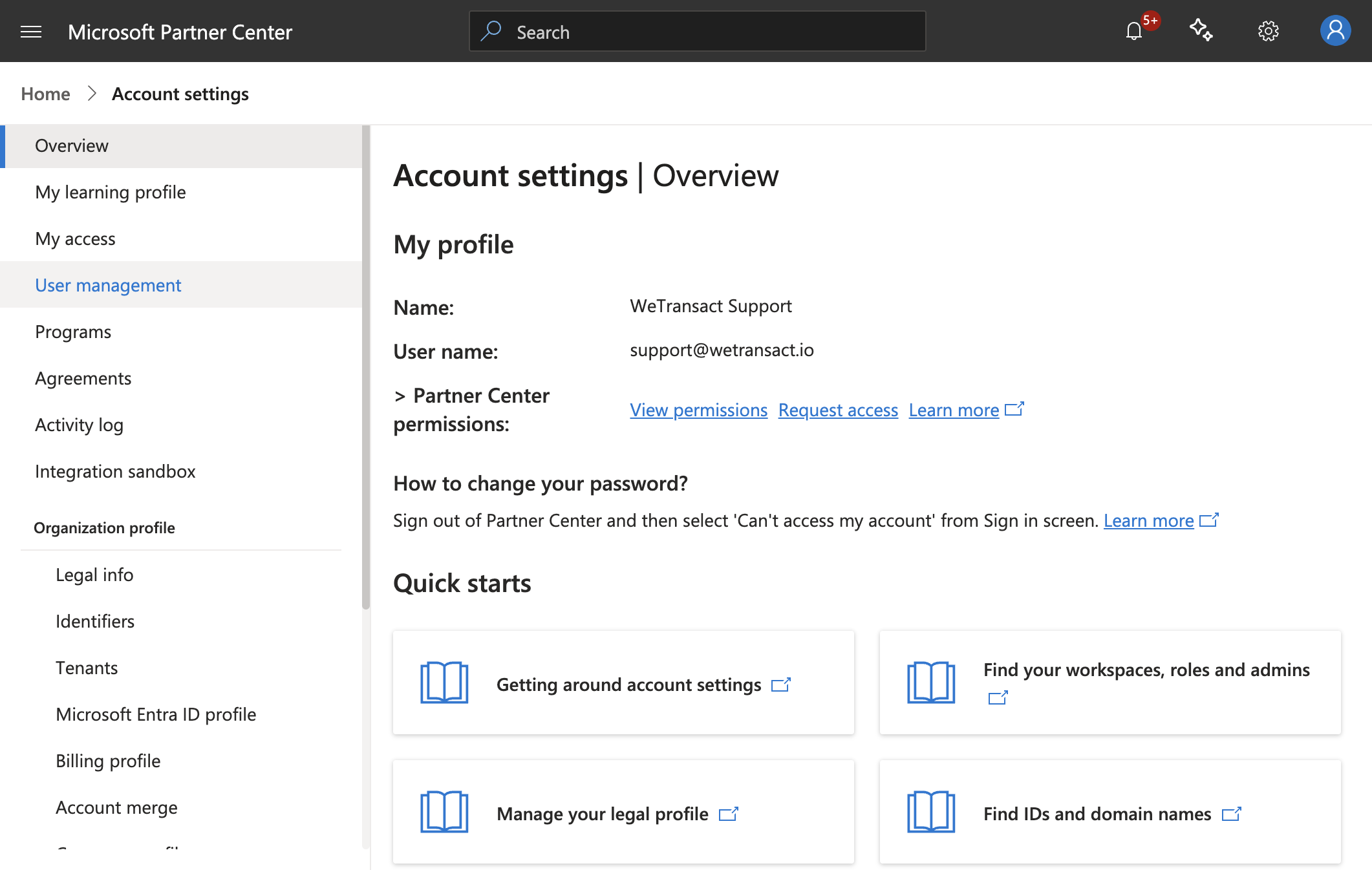The image size is (1372, 870).
Task: Open Getting around account settings card
Action: click(623, 683)
